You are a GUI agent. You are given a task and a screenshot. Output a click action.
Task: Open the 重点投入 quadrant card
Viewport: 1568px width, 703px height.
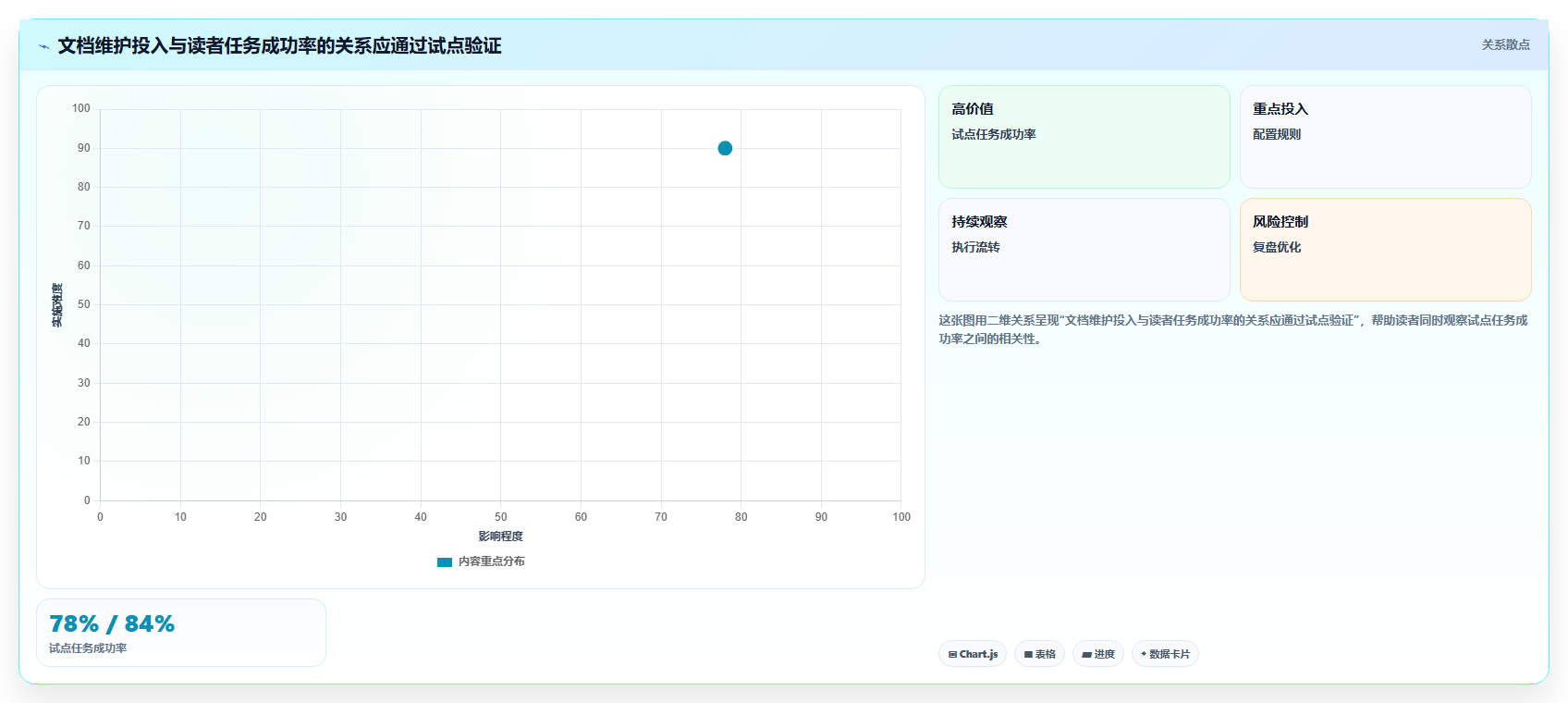click(x=1385, y=137)
